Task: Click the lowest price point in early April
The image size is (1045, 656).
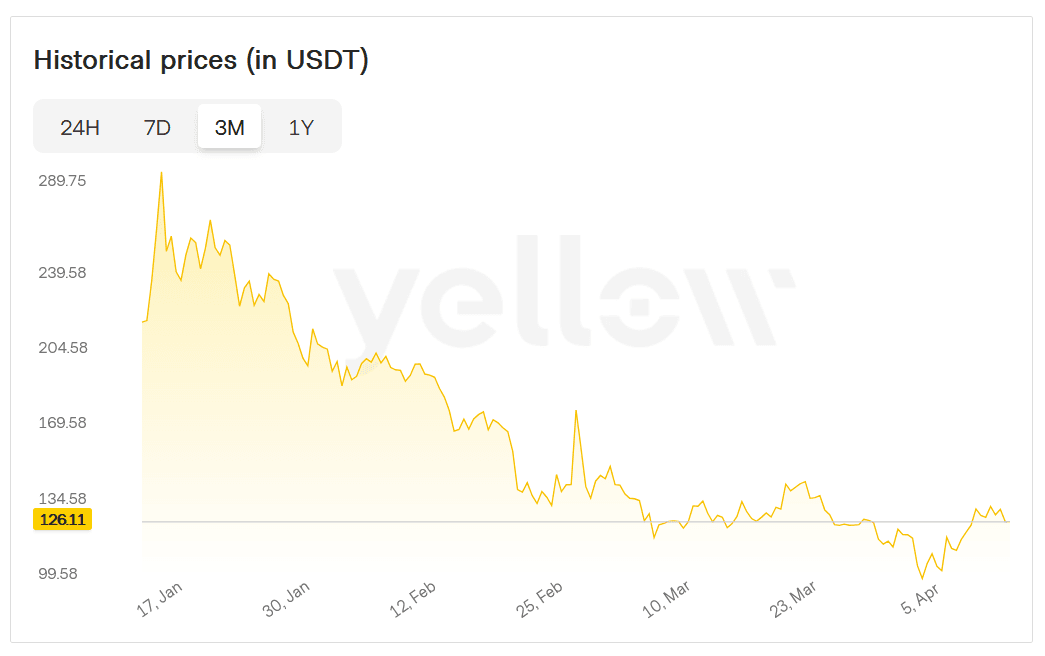Action: (x=922, y=578)
